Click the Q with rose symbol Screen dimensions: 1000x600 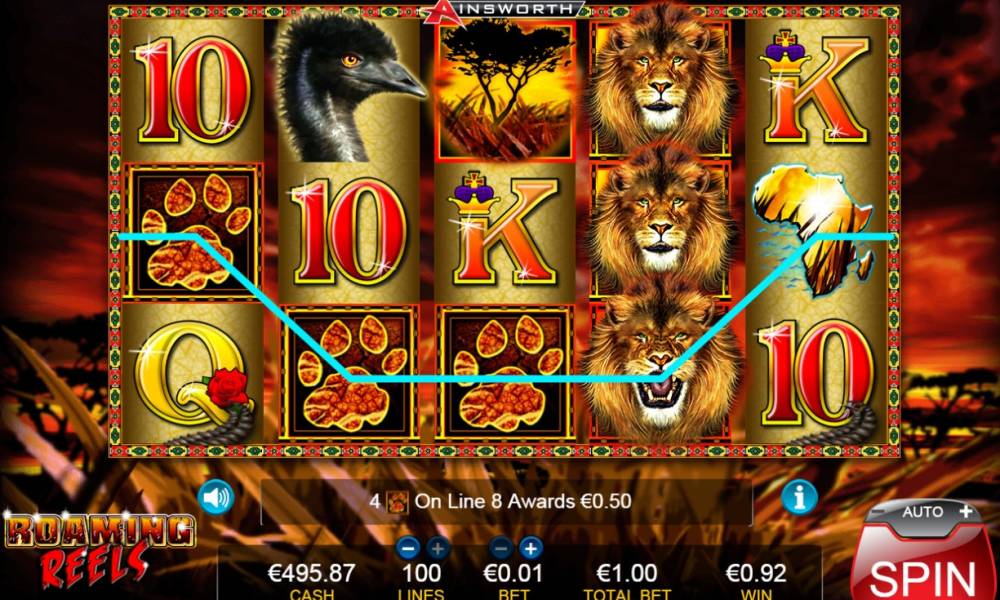coord(195,379)
